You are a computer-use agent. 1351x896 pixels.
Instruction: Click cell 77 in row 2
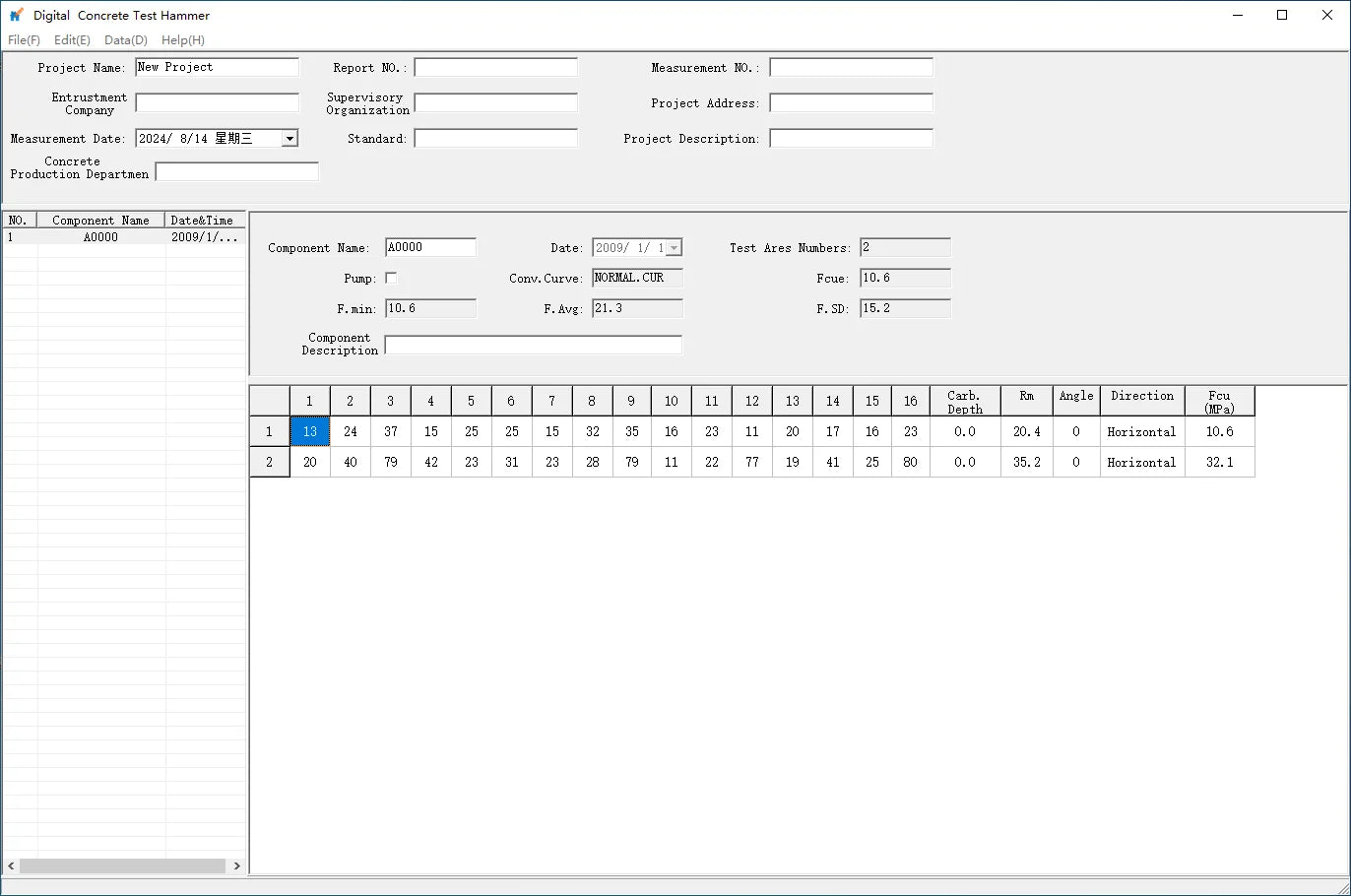pyautogui.click(x=752, y=462)
